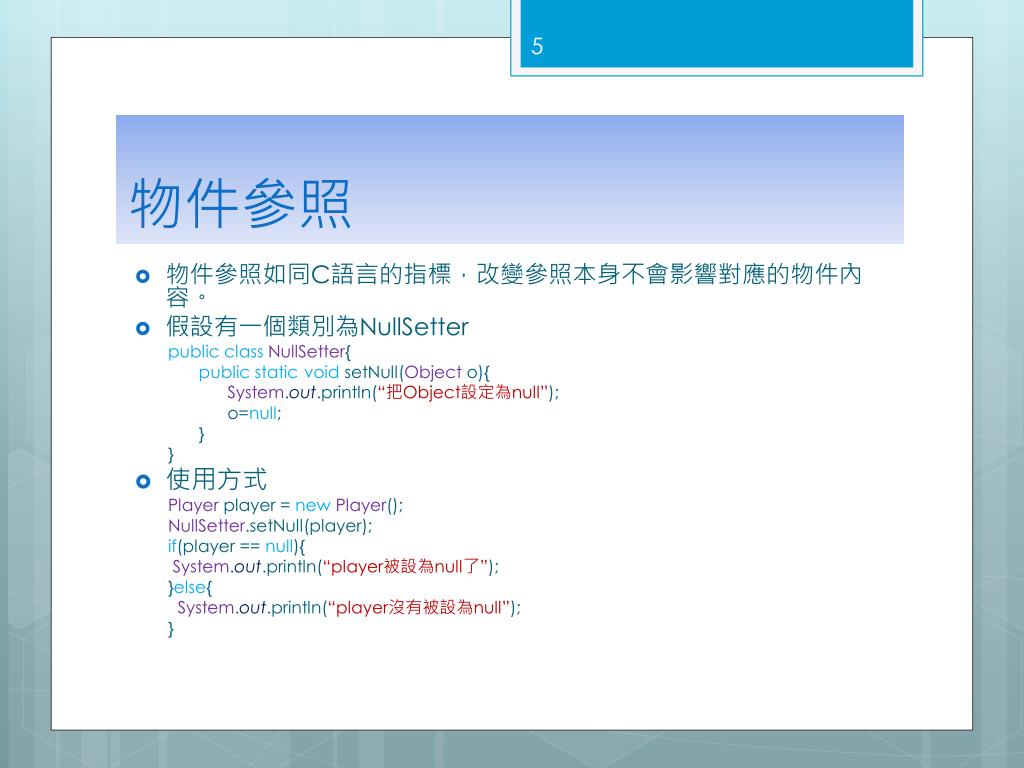The width and height of the screenshot is (1024, 768).
Task: Click the code line o=null;
Action: 254,413
